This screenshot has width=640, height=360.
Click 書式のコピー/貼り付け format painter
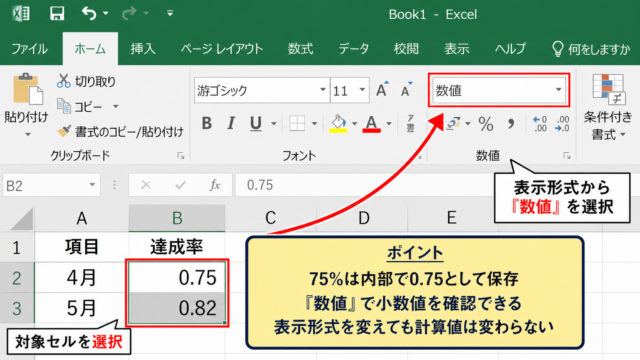(x=120, y=131)
